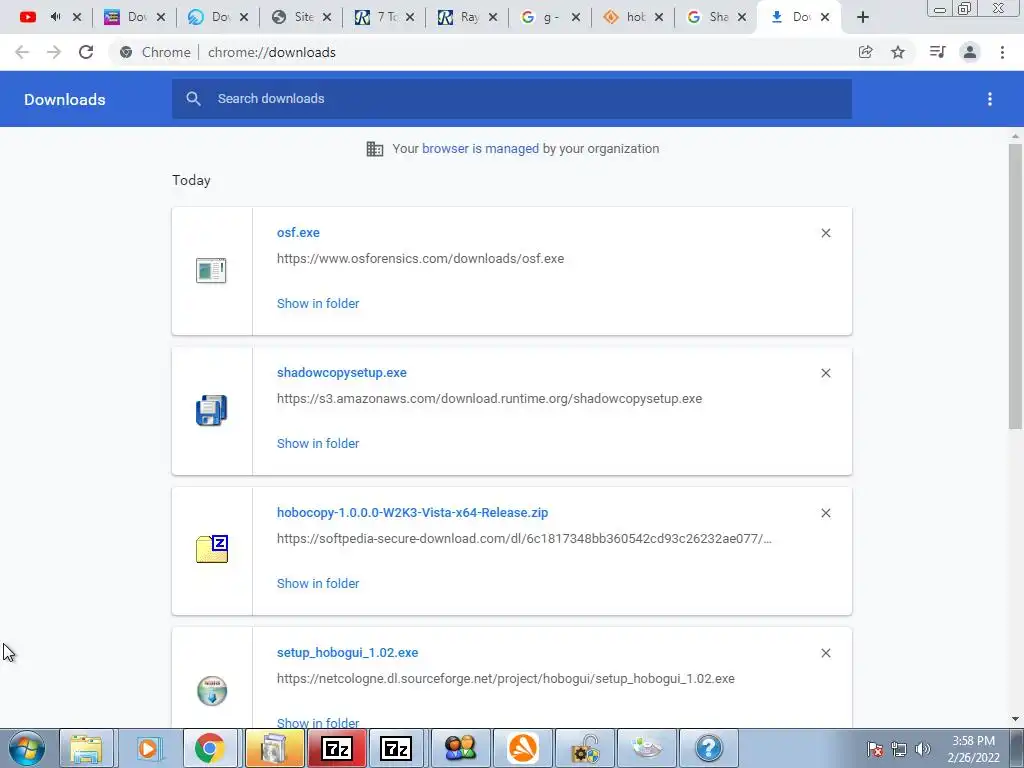1024x768 pixels.
Task: Open a new tab with plus button
Action: (x=863, y=18)
